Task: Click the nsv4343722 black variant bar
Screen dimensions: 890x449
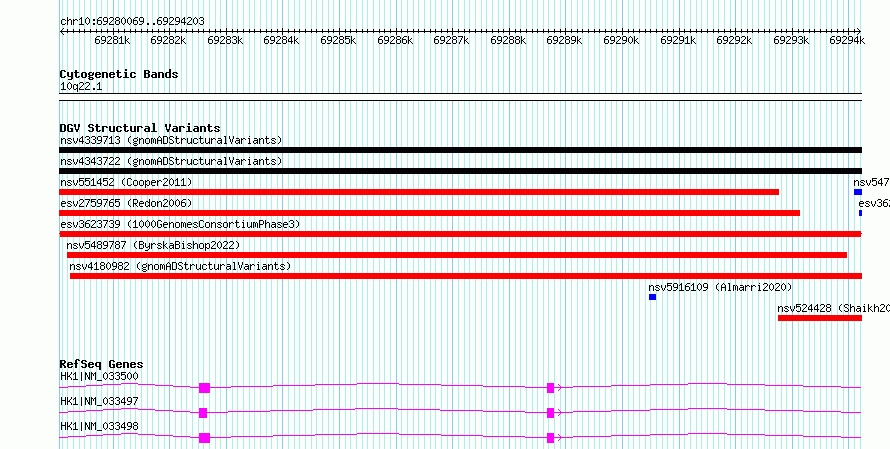Action: pyautogui.click(x=460, y=171)
